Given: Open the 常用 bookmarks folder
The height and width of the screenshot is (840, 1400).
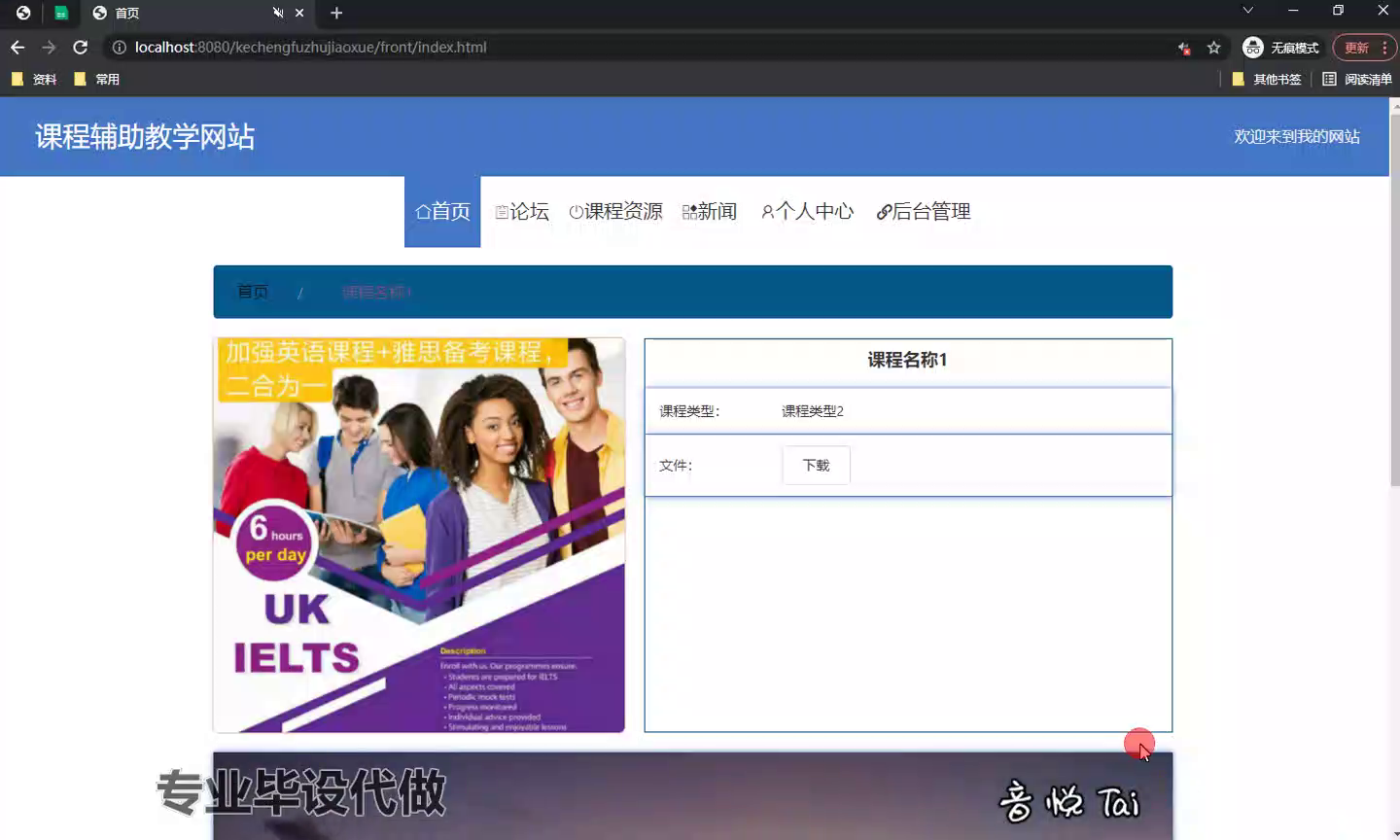Looking at the screenshot, I should (x=97, y=79).
